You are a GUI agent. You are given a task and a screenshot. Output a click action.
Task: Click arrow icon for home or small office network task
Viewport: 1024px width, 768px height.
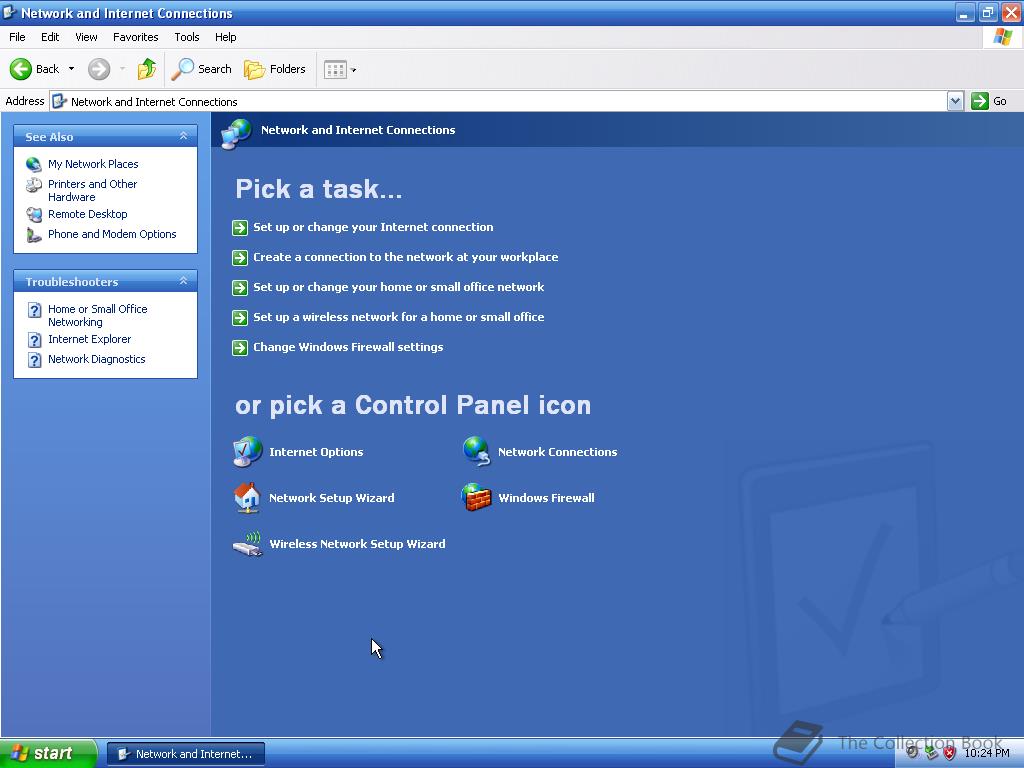coord(240,287)
